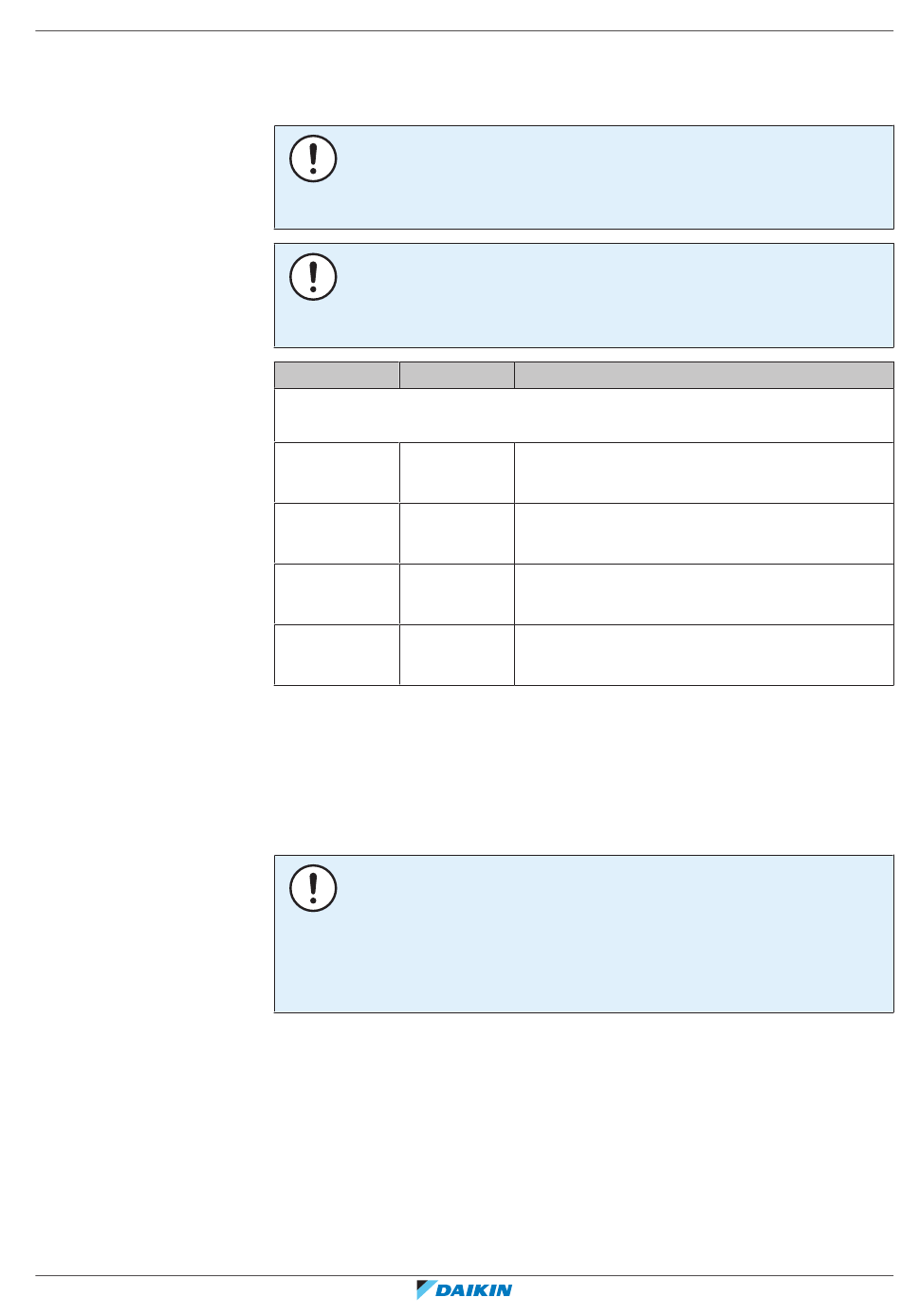This screenshot has width=901, height=1316.
Task: Click the full-width merged row below the table header
Action: click(x=583, y=415)
